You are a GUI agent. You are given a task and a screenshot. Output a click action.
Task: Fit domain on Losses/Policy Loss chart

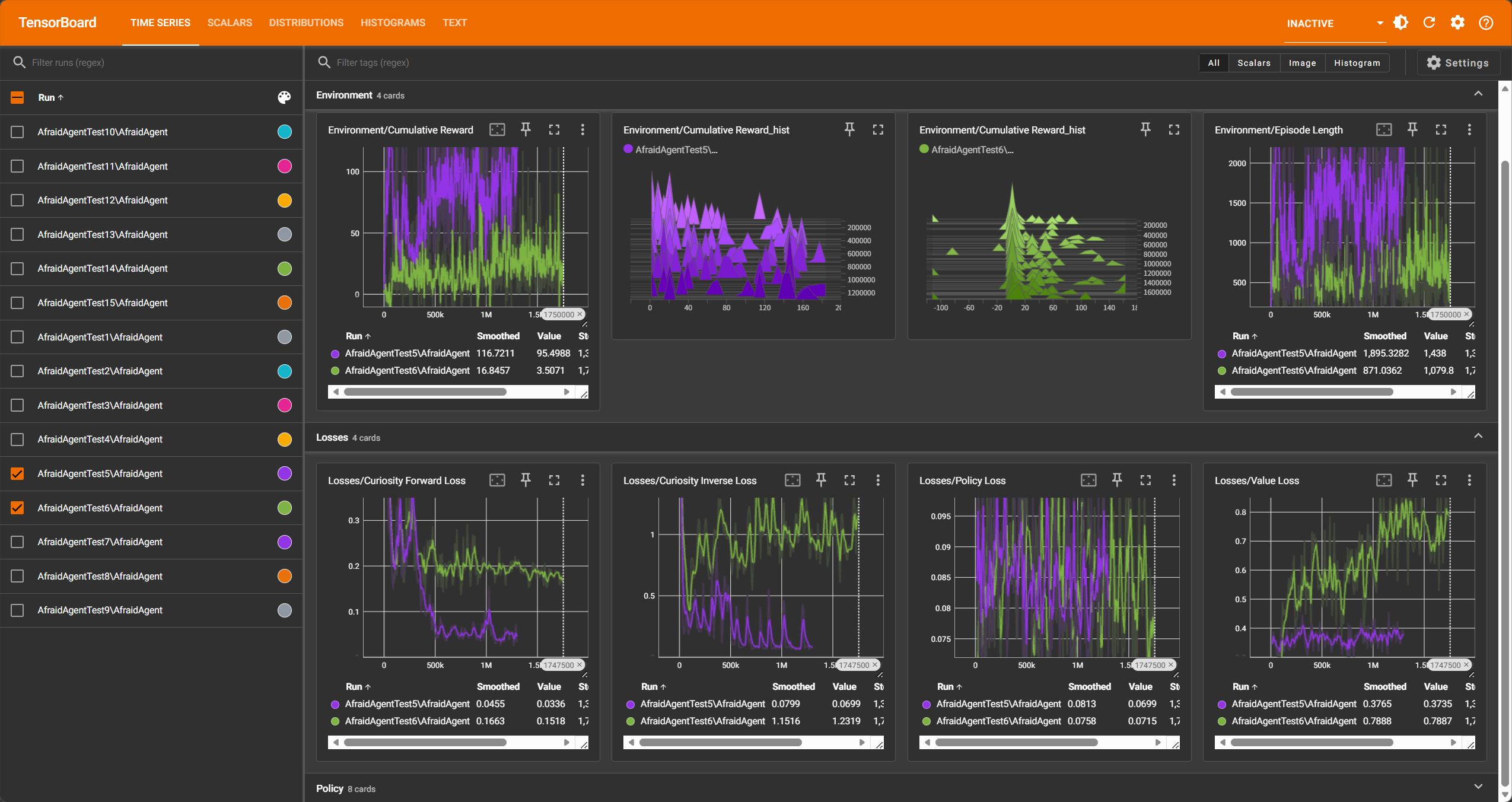click(x=1088, y=480)
